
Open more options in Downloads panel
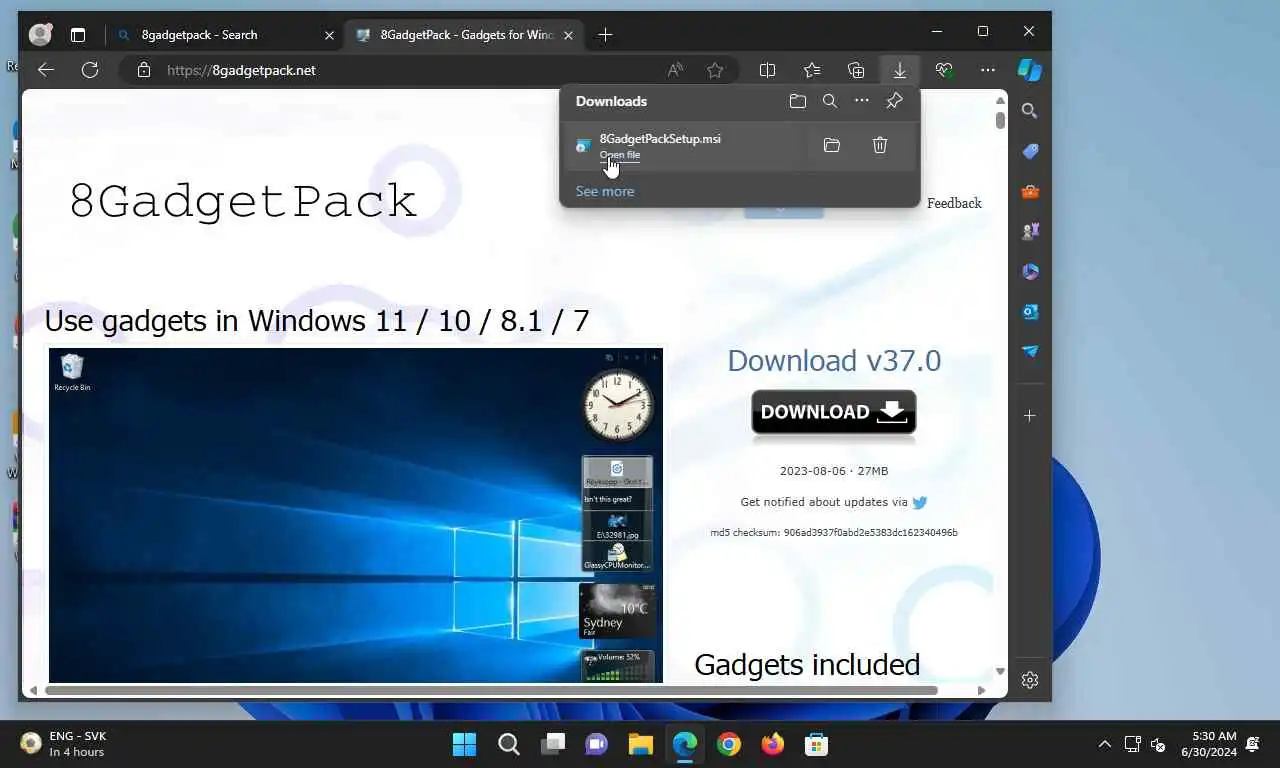[x=862, y=101]
